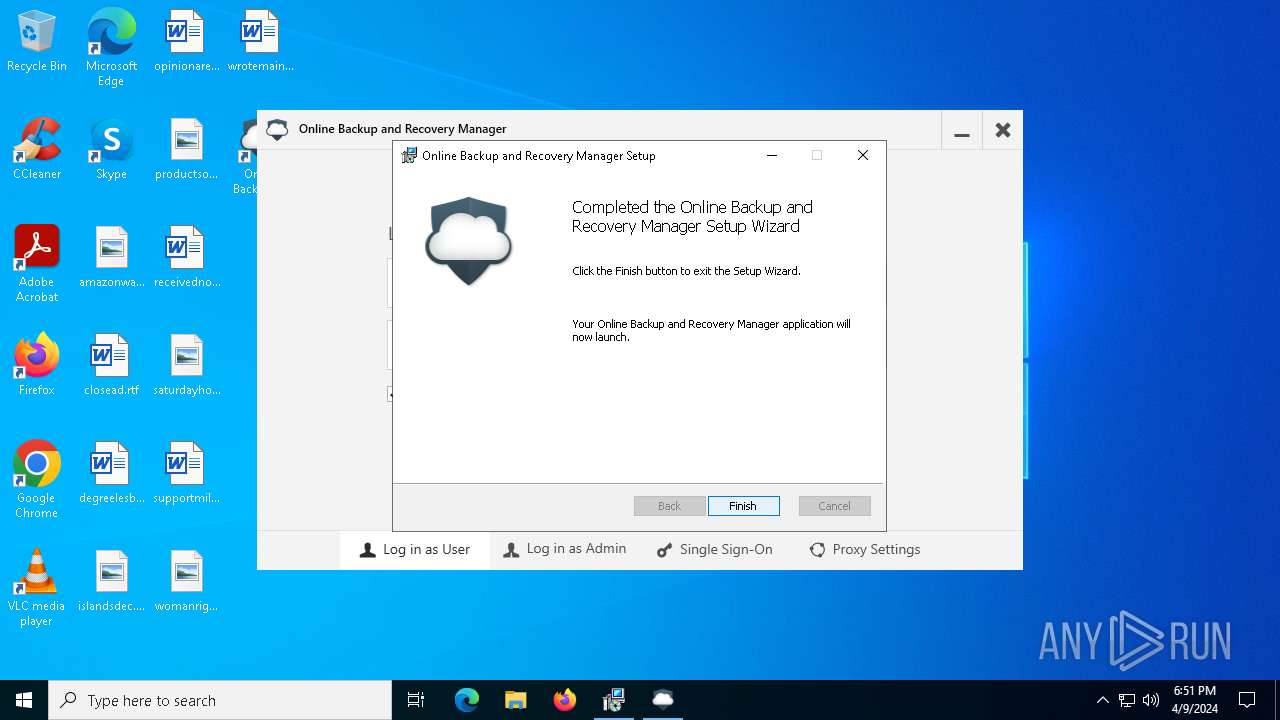
Task: Minimize the Online Backup and Recovery Manager window
Action: (x=962, y=130)
